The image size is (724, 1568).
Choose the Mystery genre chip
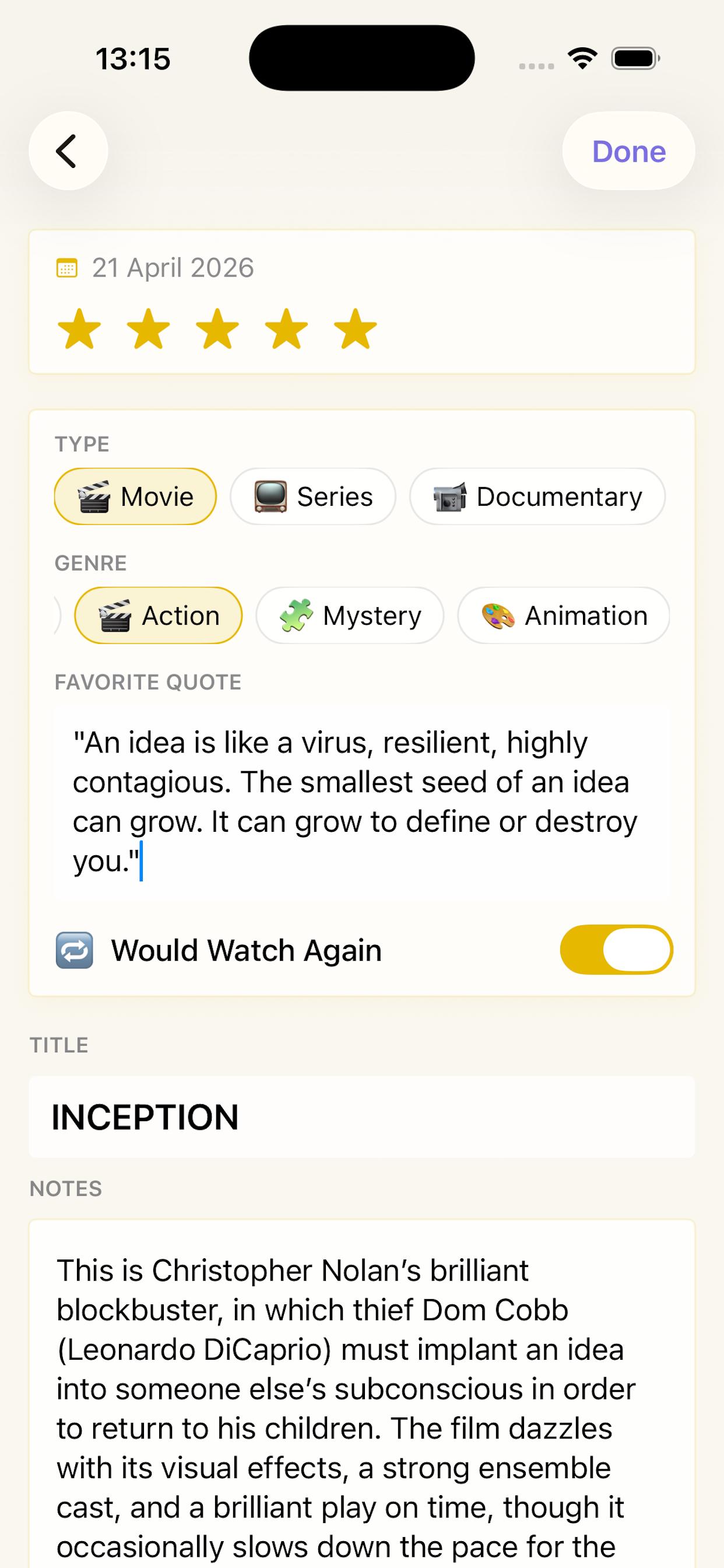(x=350, y=615)
